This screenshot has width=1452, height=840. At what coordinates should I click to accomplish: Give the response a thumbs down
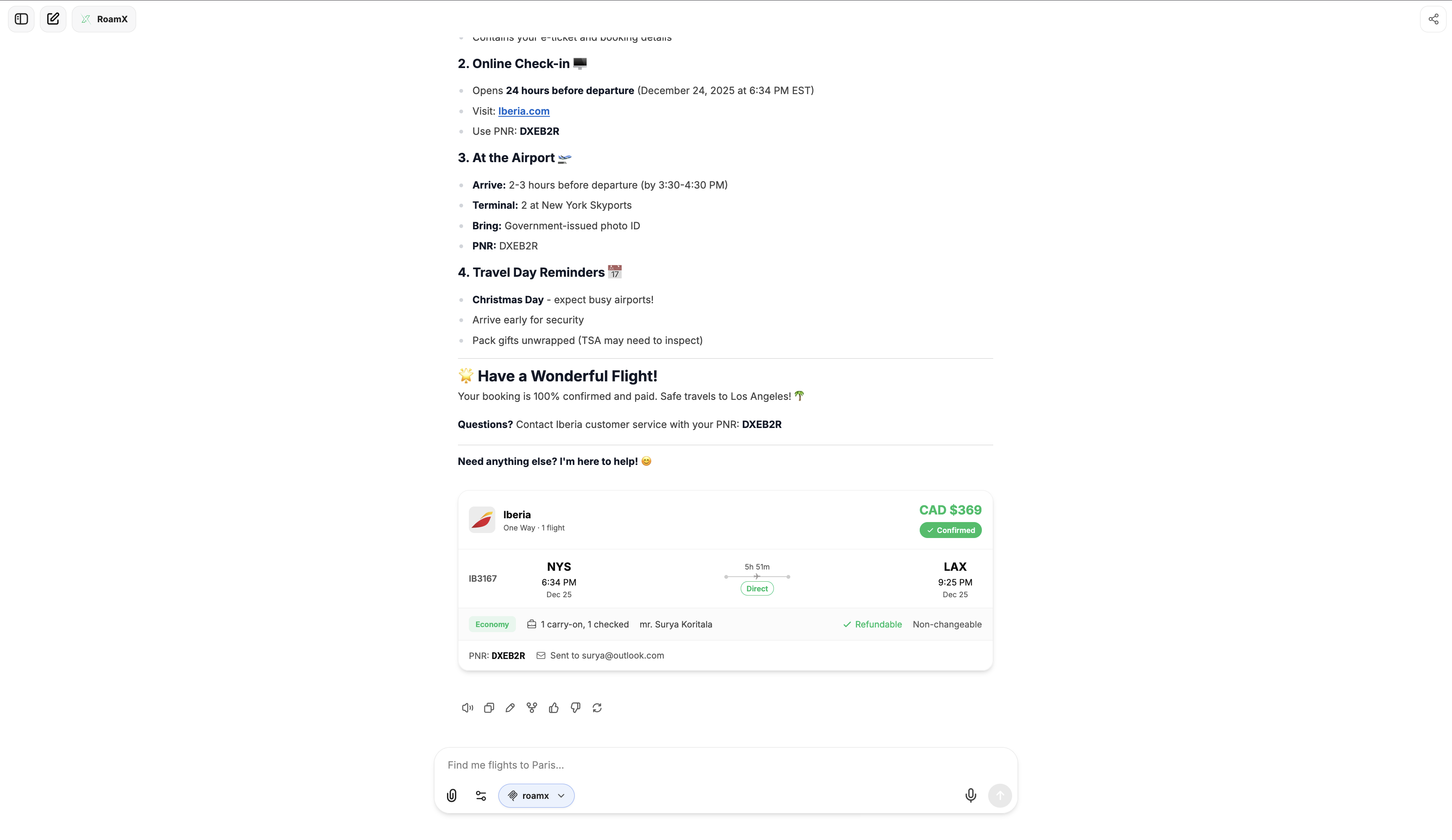tap(575, 707)
